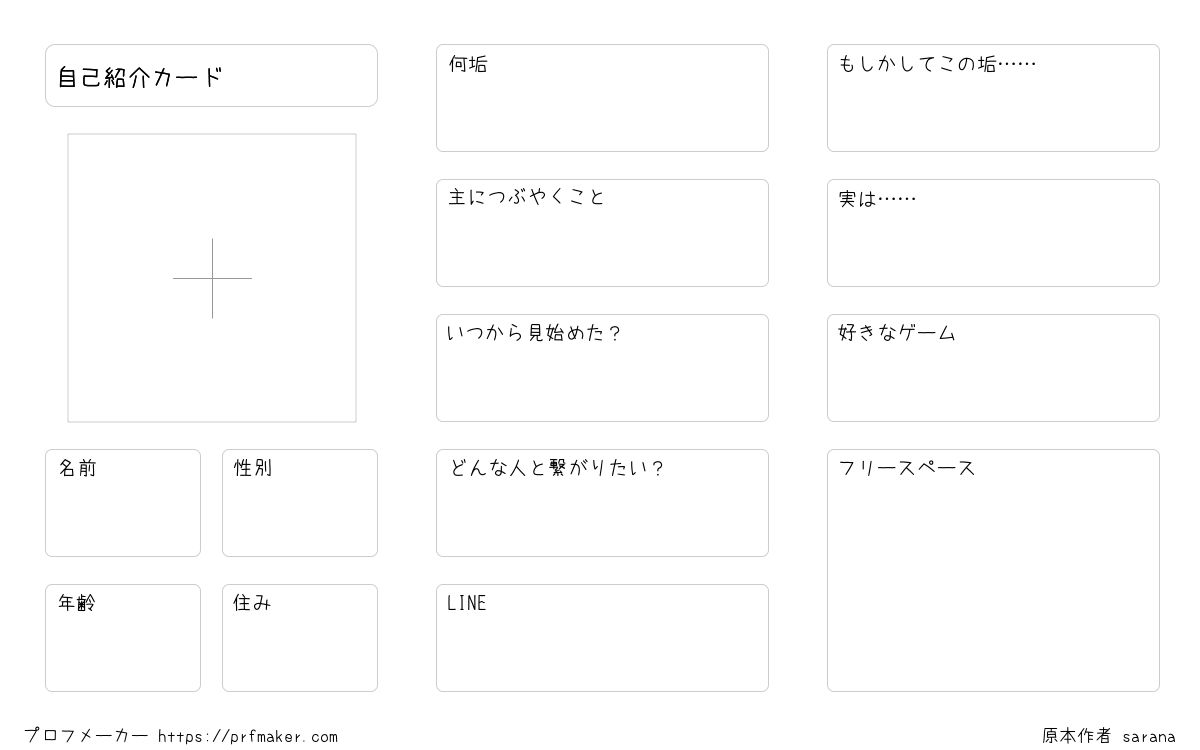The height and width of the screenshot is (750, 1200).
Task: Click the 性別 gender box
Action: coord(300,503)
